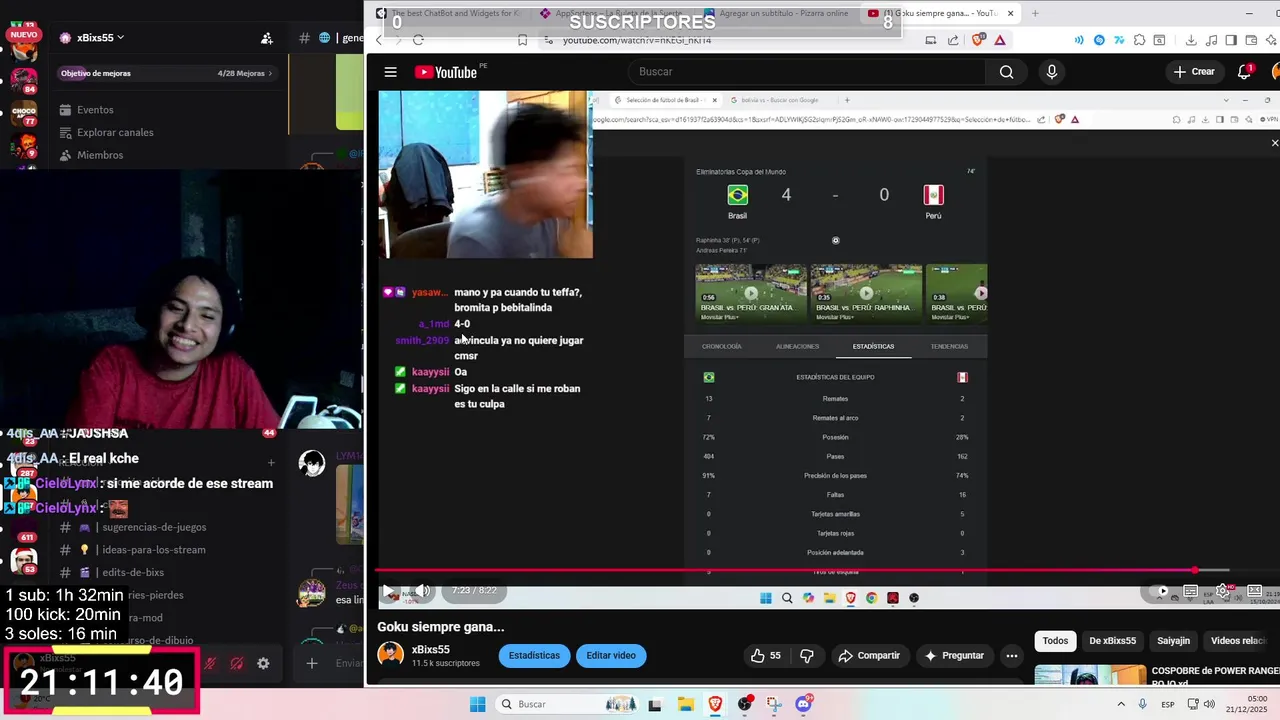
Task: Click the YouTube search magnifier button
Action: click(1006, 72)
